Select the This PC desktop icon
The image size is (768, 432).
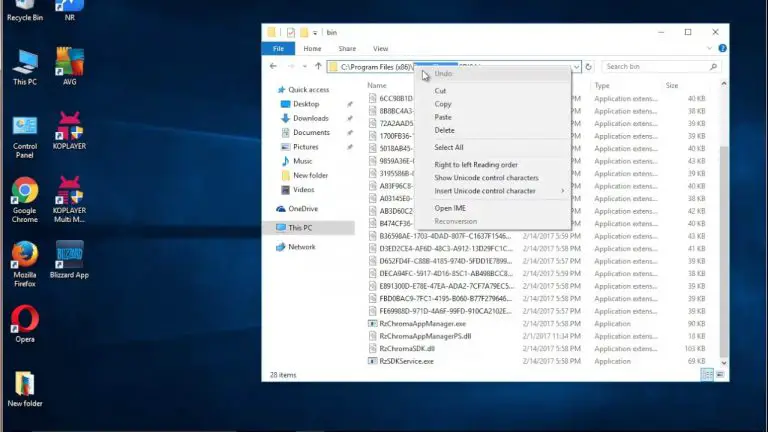[x=24, y=67]
